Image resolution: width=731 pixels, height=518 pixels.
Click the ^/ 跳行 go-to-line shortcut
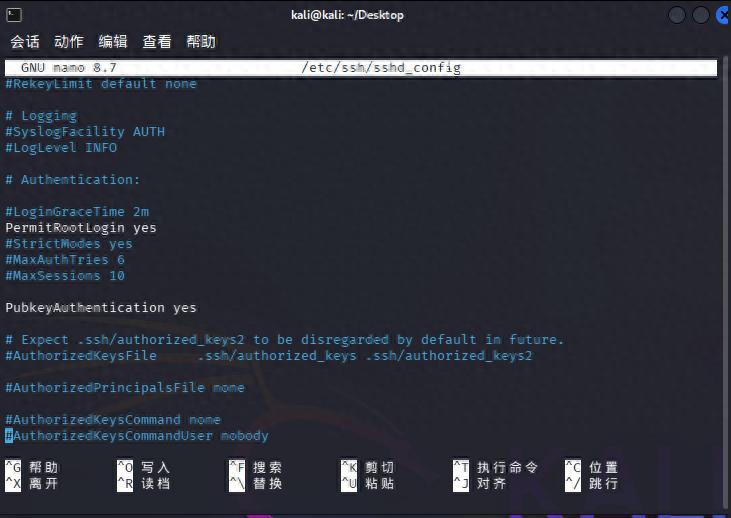(x=592, y=483)
